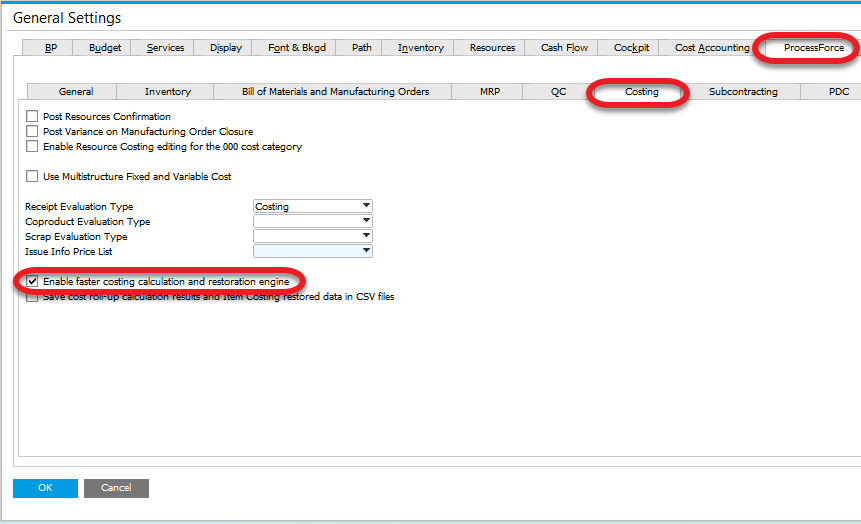
Task: Open the QC sub-tab
Action: click(558, 92)
